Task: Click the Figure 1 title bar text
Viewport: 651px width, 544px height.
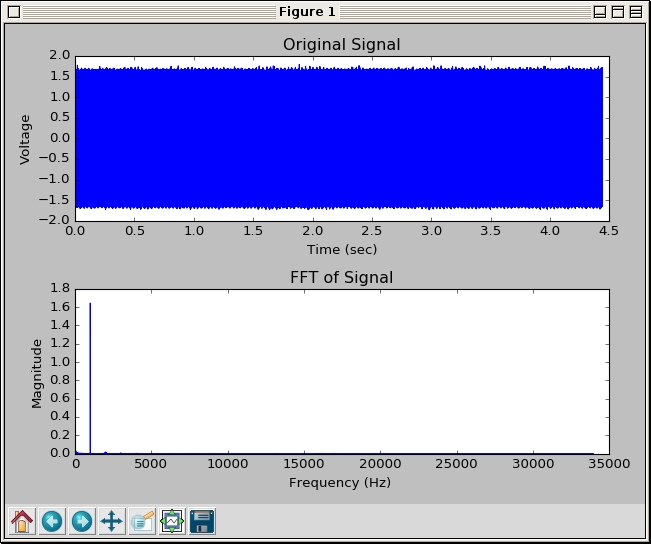Action: click(307, 12)
